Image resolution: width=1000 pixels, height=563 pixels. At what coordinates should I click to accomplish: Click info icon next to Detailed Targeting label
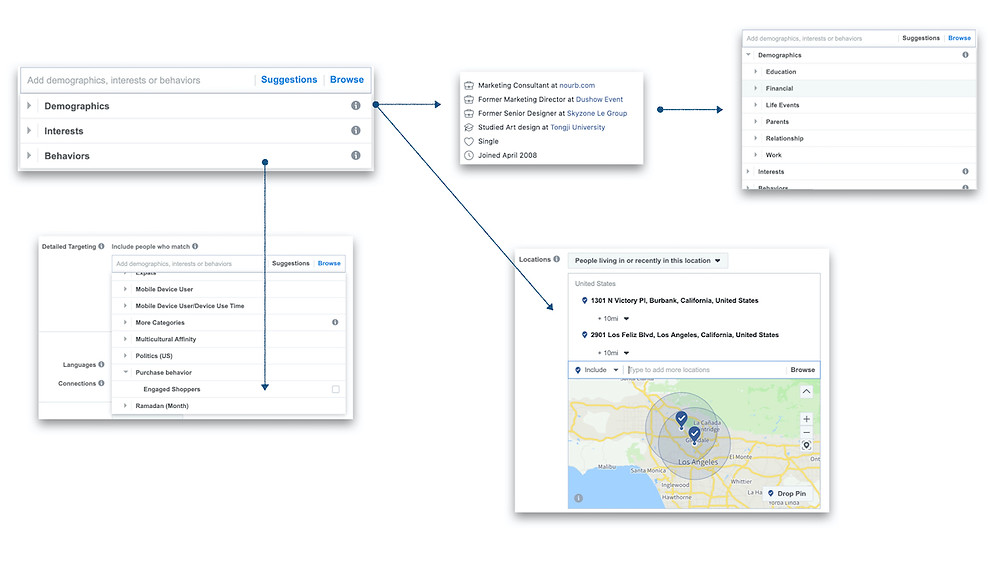click(101, 246)
